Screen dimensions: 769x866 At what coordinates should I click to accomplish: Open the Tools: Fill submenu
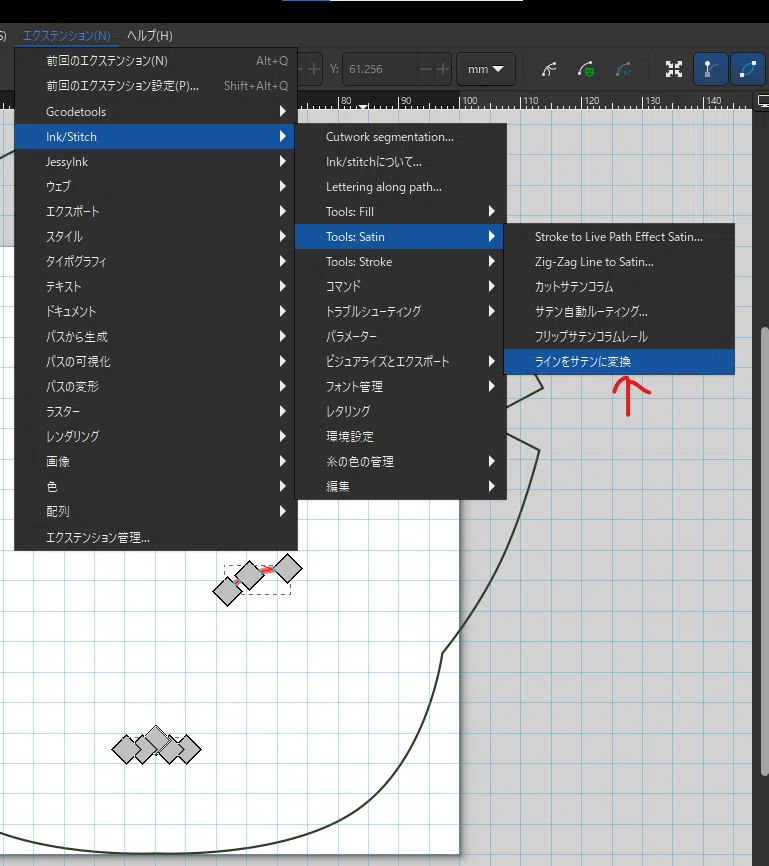pyautogui.click(x=401, y=212)
